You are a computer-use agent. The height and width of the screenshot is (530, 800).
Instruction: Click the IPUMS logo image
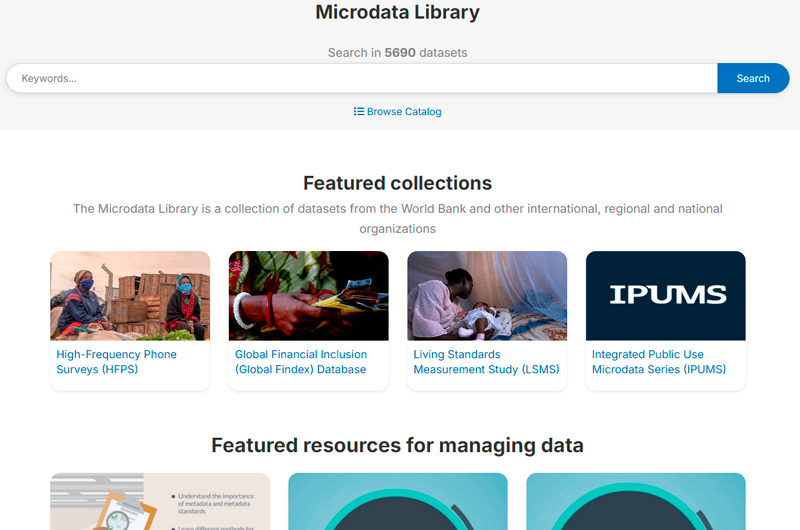pyautogui.click(x=666, y=296)
